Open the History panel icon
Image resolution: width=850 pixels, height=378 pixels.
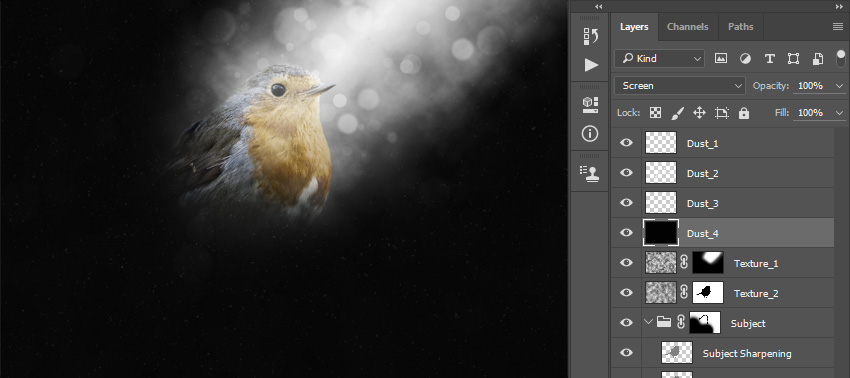590,36
